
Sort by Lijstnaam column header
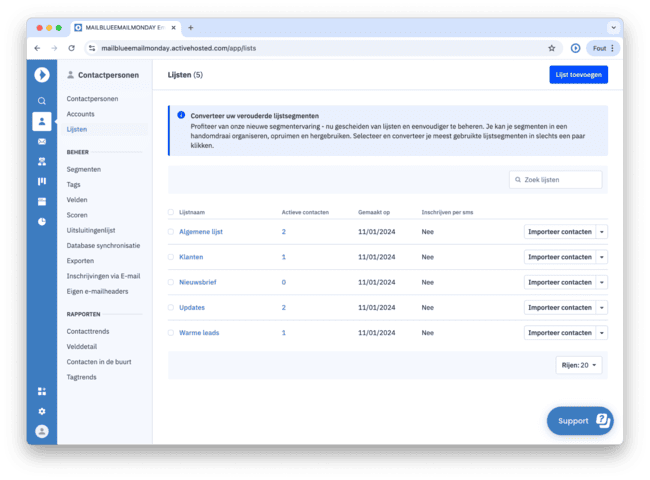[x=192, y=212]
